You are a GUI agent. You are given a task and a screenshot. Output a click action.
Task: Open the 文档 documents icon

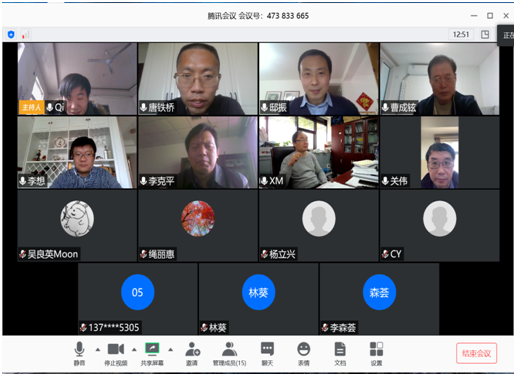point(340,353)
